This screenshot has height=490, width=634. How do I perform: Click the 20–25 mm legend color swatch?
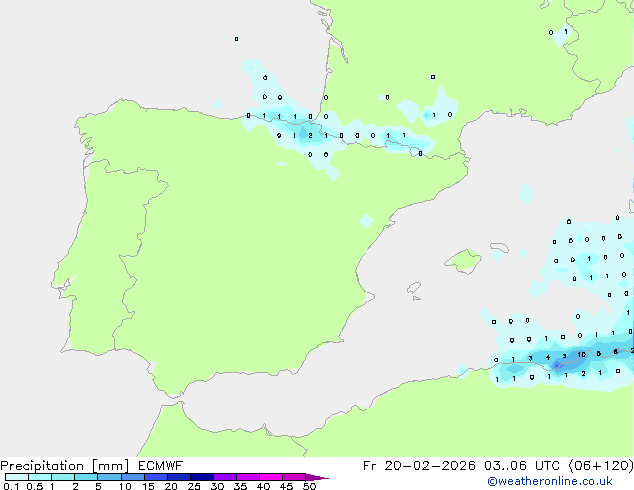pyautogui.click(x=179, y=477)
